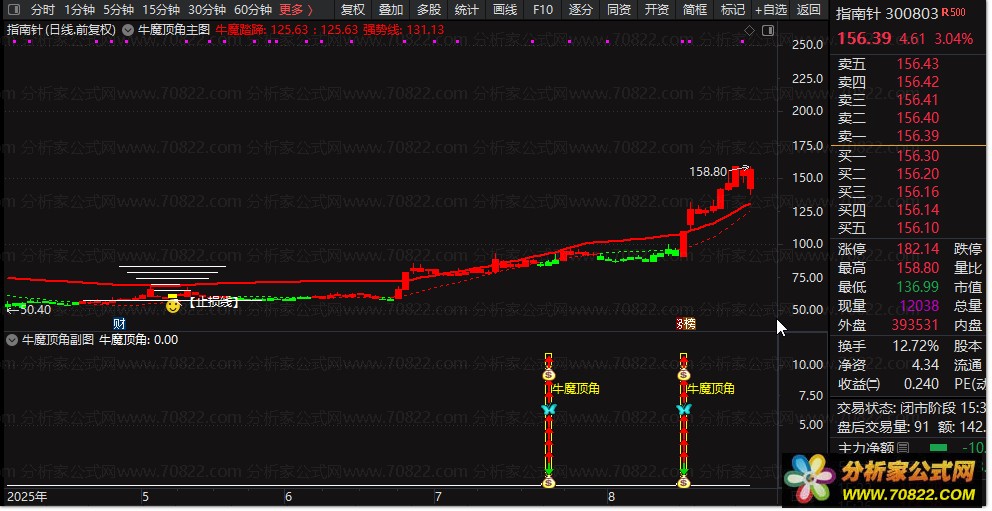Open the F10 company info
This screenshot has height=511, width=992.
click(x=543, y=9)
